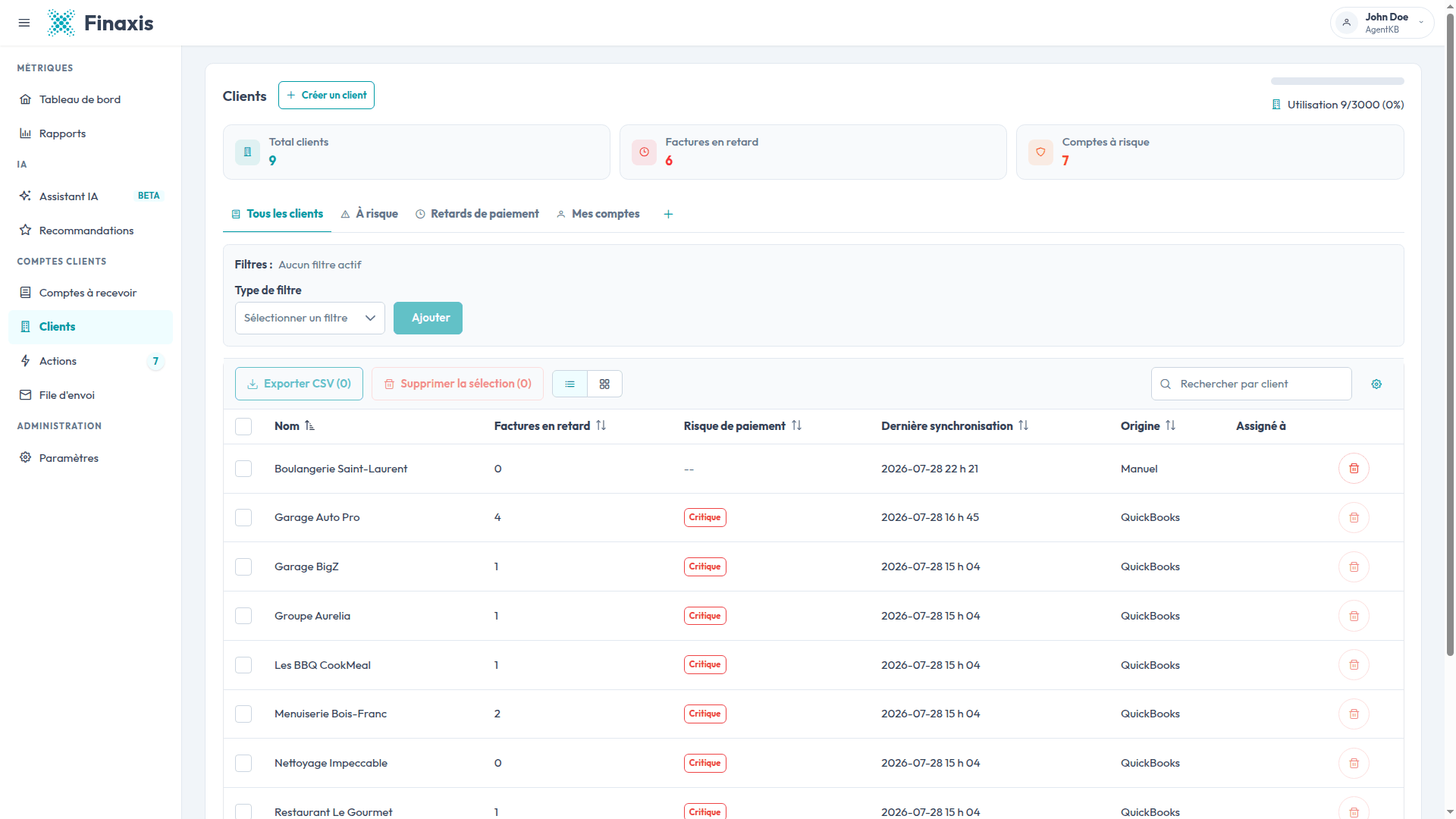Sort by Factures en retard arrows

coord(601,425)
